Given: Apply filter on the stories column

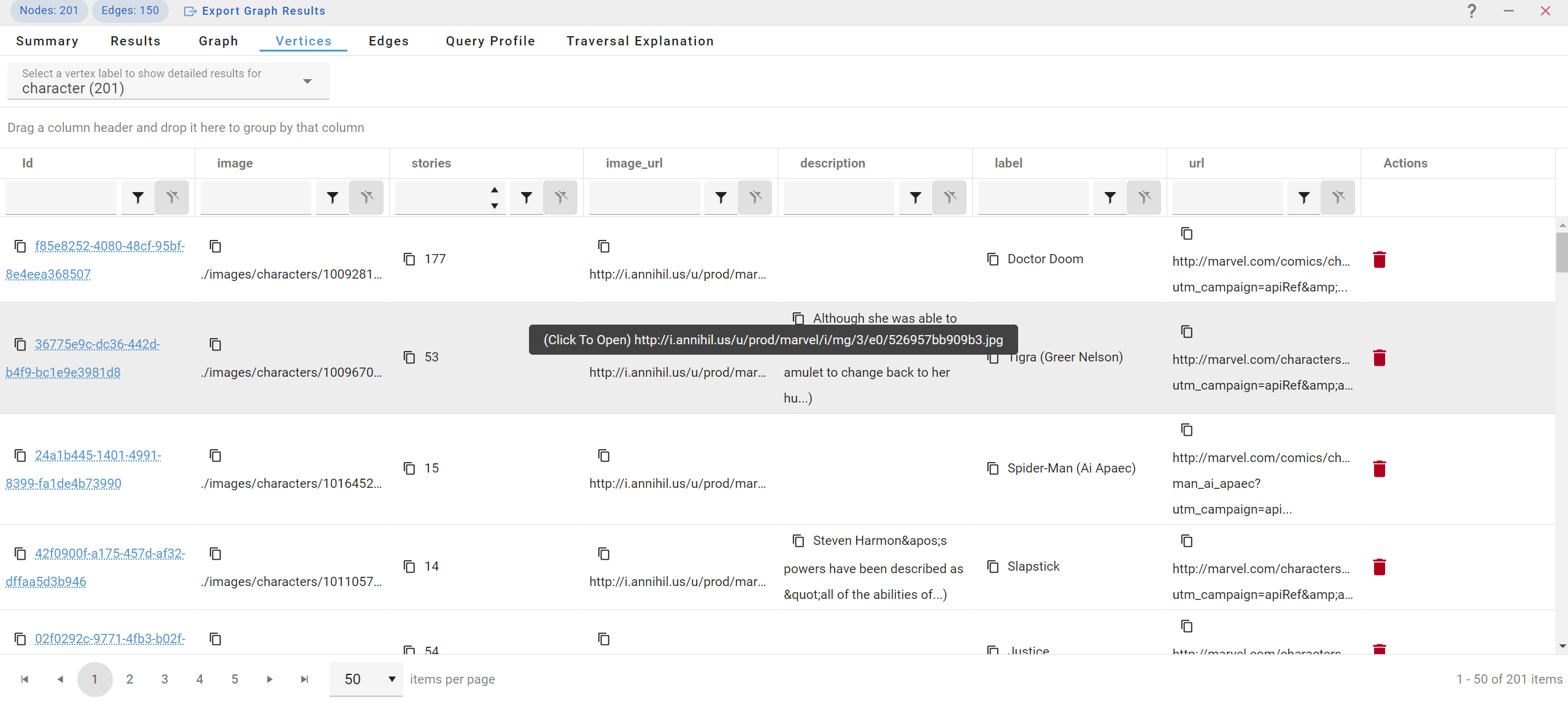Looking at the screenshot, I should pos(527,198).
